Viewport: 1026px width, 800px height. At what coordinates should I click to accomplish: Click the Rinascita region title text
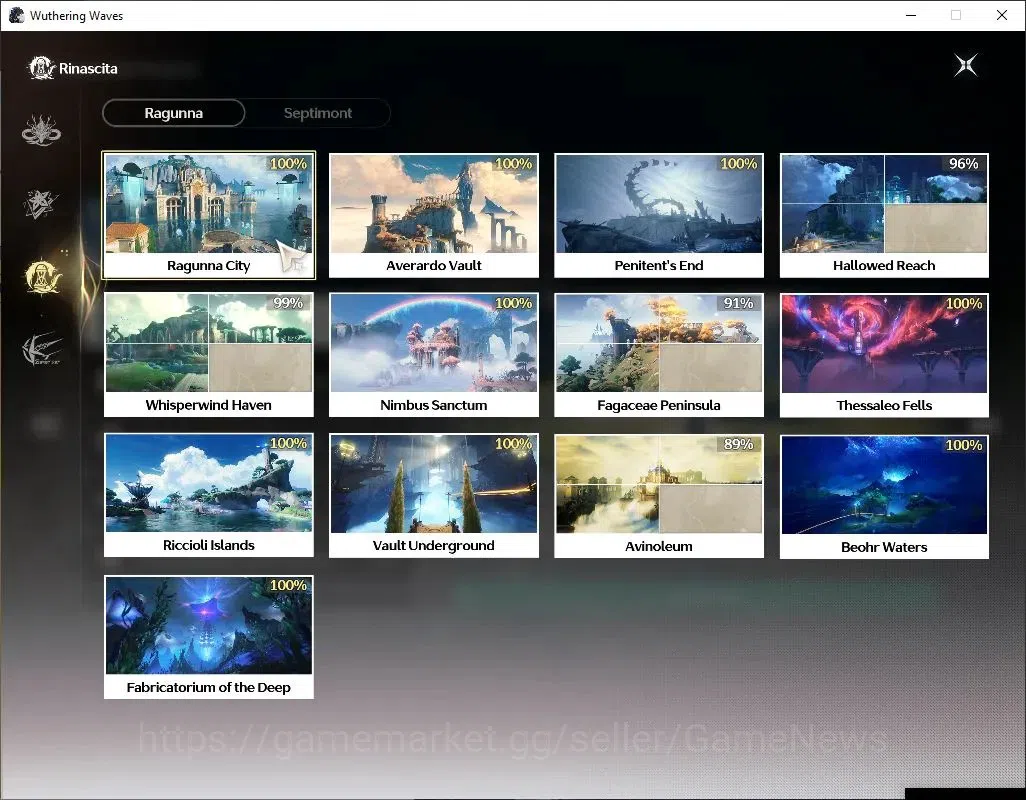pos(88,69)
